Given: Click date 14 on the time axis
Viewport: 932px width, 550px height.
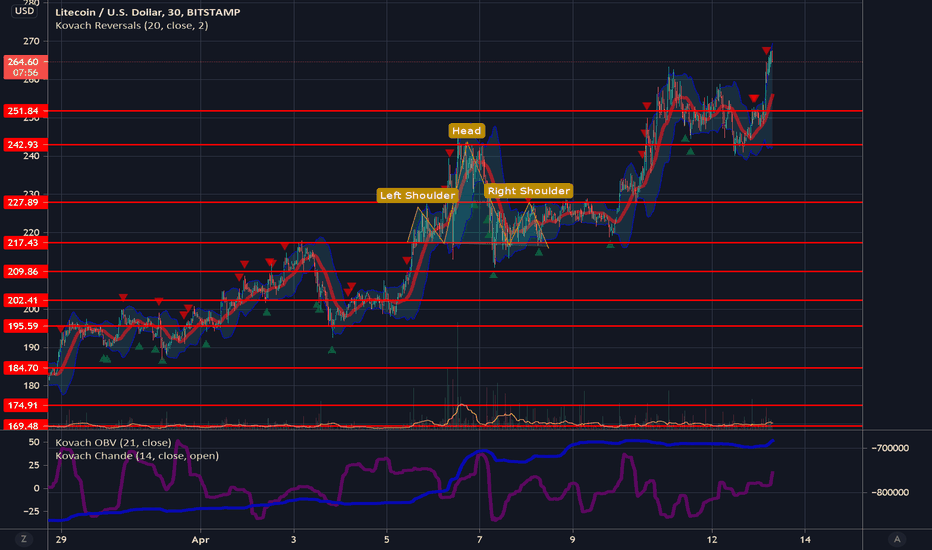Looking at the screenshot, I should pos(805,540).
